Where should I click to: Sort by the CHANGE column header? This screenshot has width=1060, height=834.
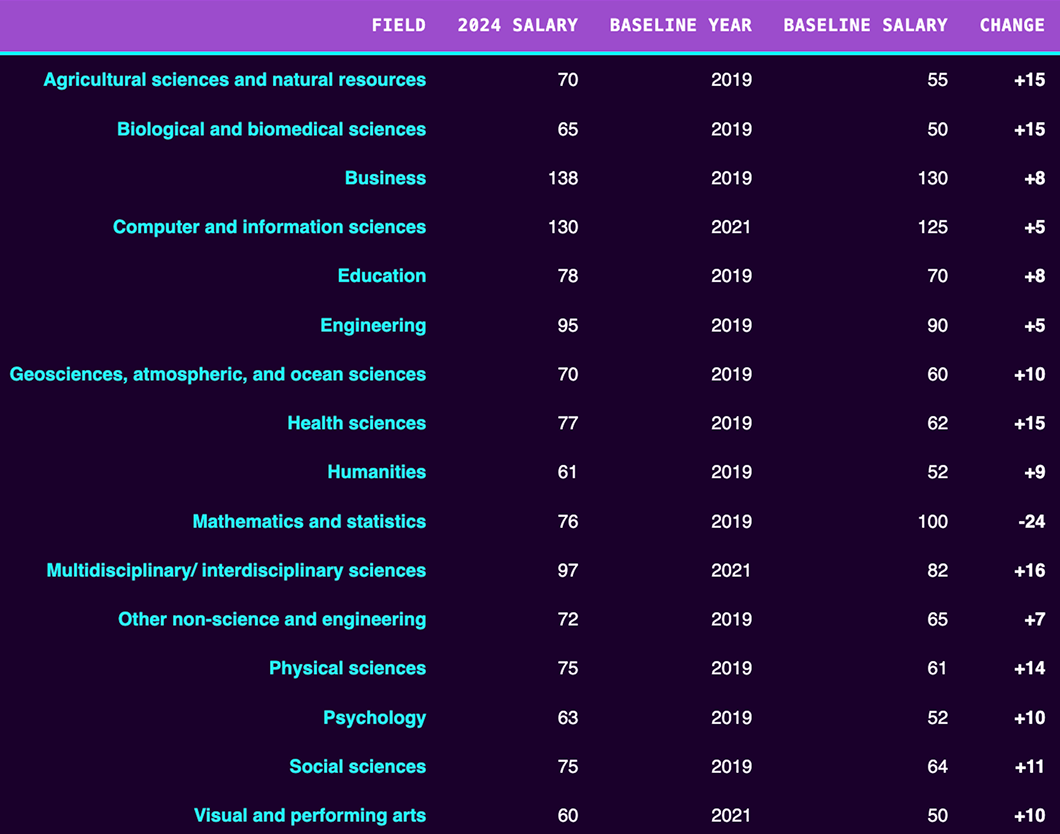[1012, 25]
